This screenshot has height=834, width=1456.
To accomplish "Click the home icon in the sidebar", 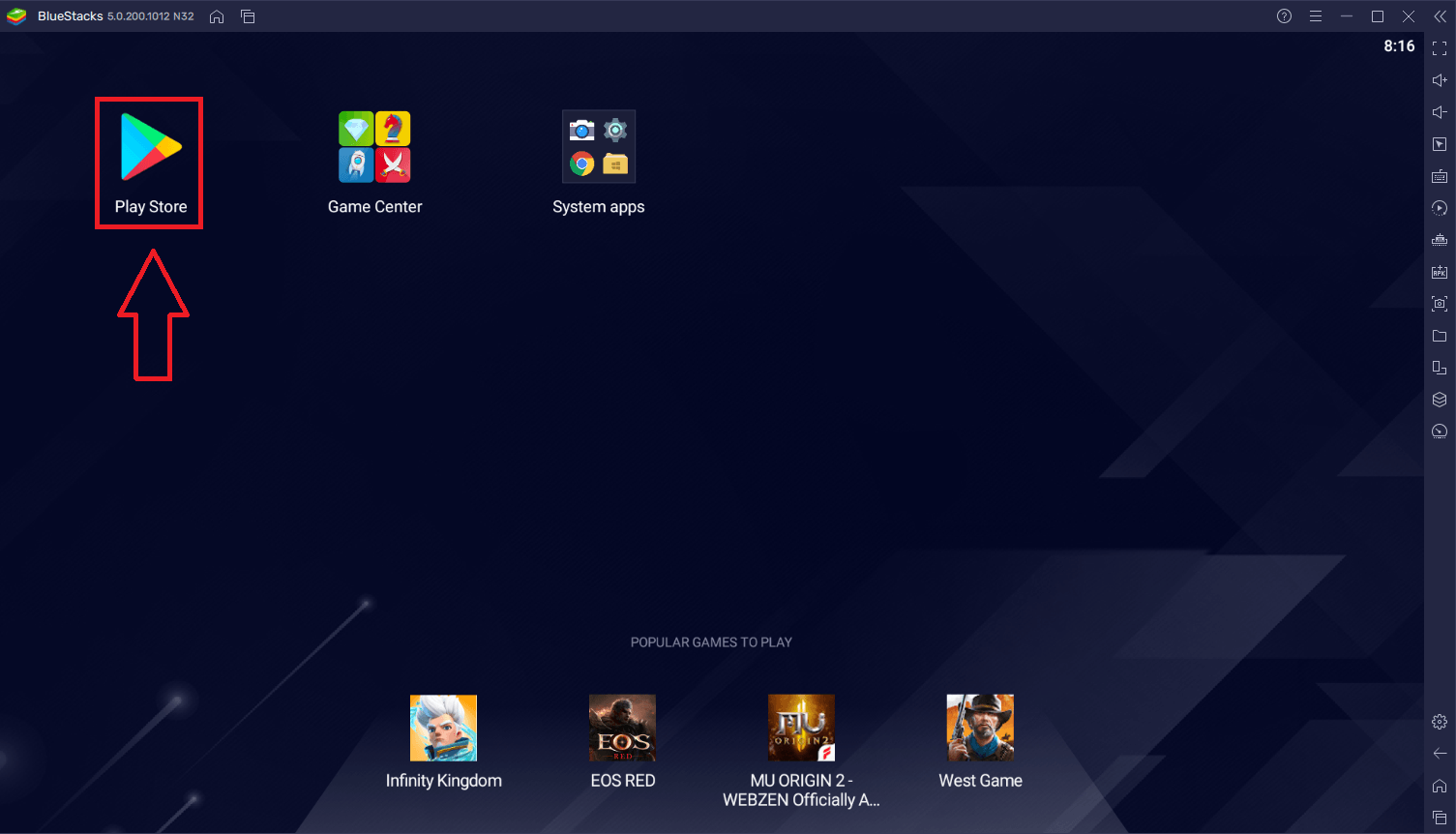I will click(x=1440, y=786).
